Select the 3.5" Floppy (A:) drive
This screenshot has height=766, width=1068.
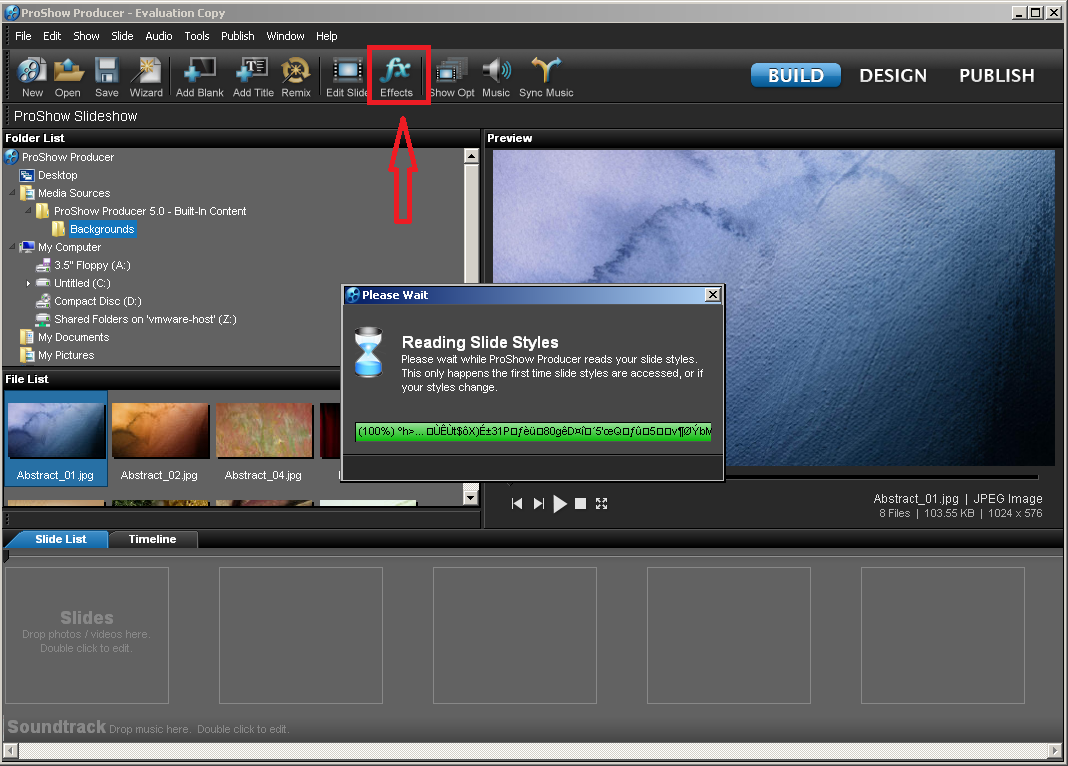pyautogui.click(x=84, y=266)
